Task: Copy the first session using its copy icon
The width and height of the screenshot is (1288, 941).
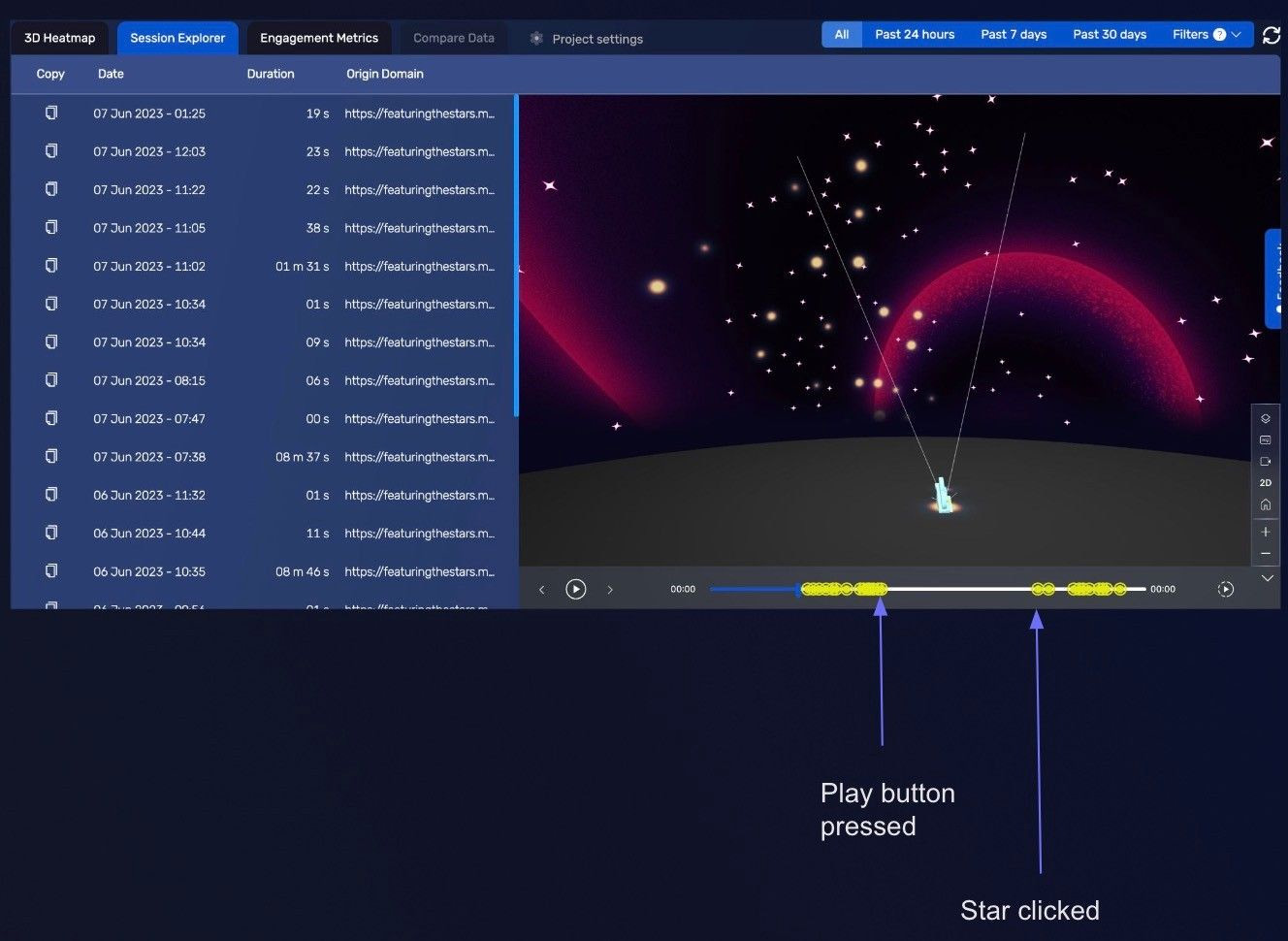Action: [50, 113]
